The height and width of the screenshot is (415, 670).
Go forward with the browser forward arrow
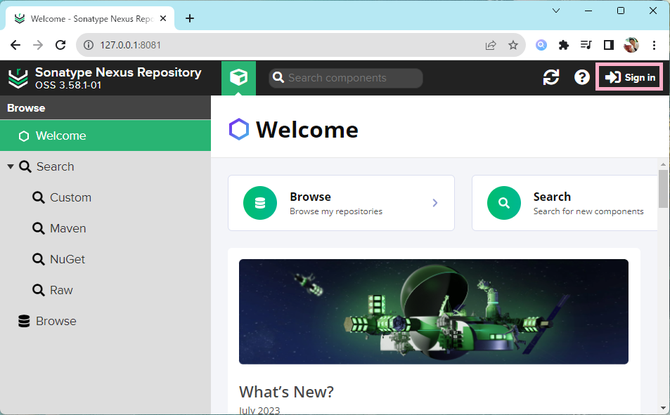[38, 45]
